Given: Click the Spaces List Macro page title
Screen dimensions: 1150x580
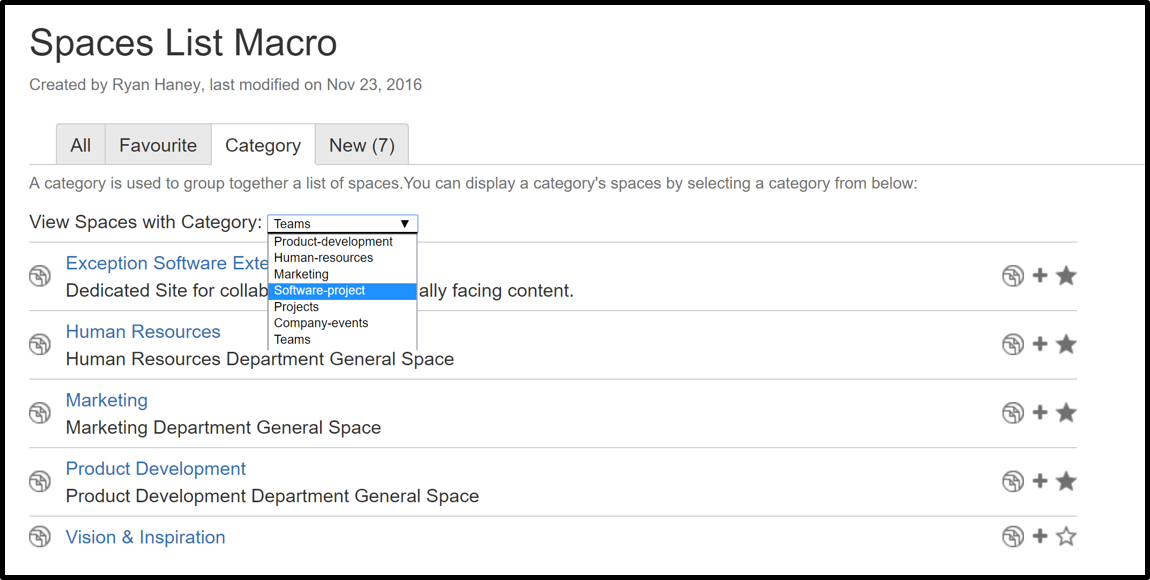Looking at the screenshot, I should pos(183,42).
